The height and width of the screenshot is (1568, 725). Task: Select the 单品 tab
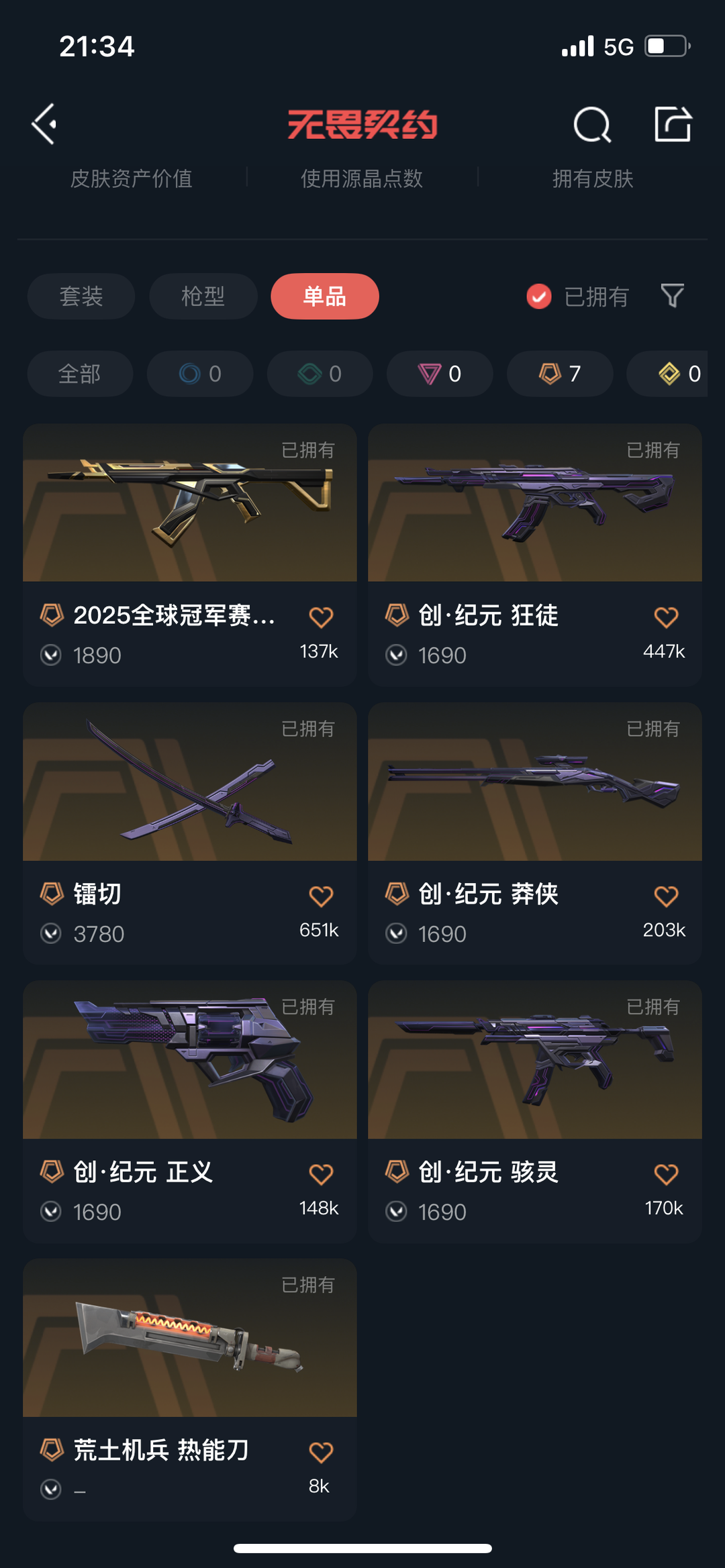point(325,296)
